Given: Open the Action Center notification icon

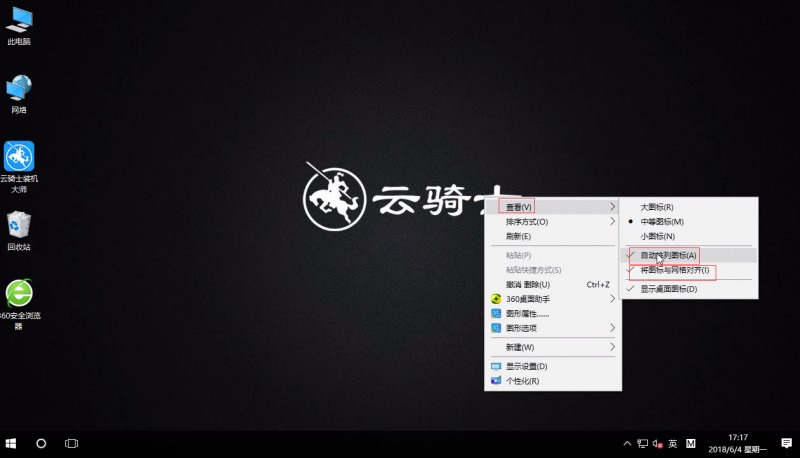Looking at the screenshot, I should click(x=786, y=444).
